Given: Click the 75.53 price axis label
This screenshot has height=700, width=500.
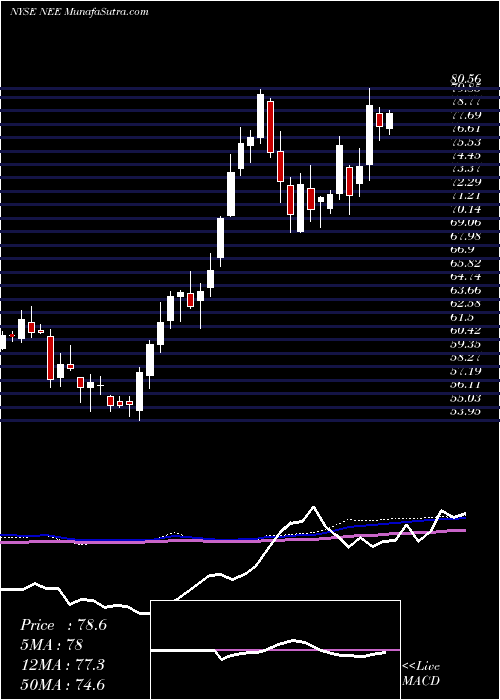Looking at the screenshot, I should (x=465, y=142).
